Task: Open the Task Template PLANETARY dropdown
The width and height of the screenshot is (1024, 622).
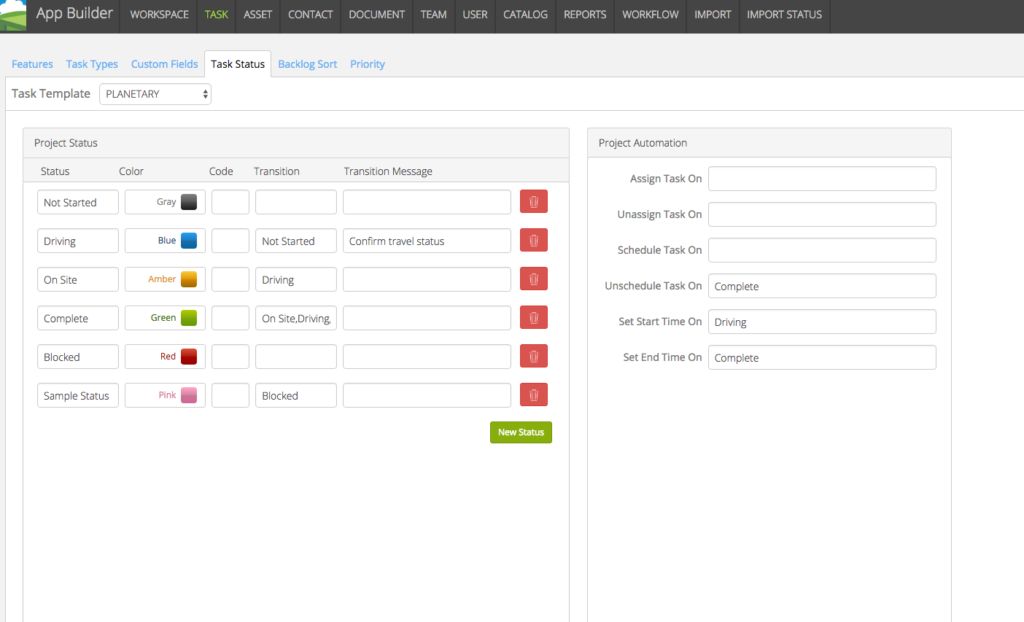Action: 155,94
